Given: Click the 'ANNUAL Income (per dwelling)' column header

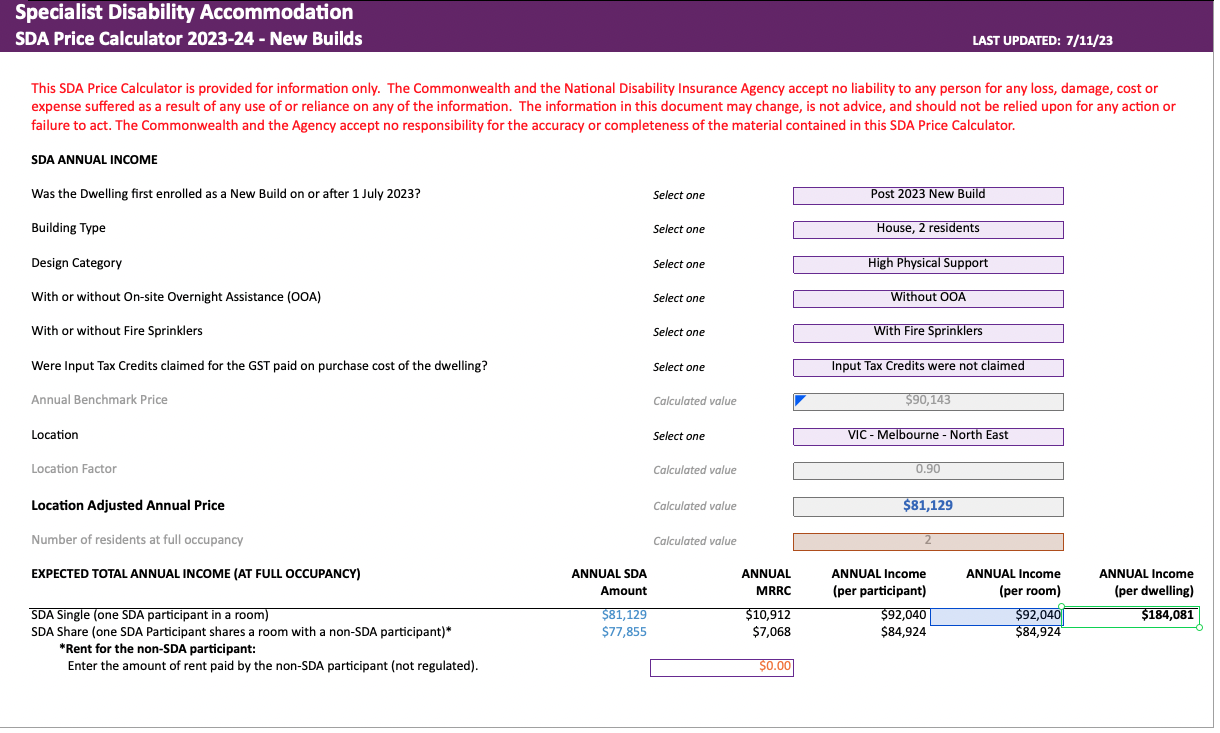Looking at the screenshot, I should (x=1146, y=582).
